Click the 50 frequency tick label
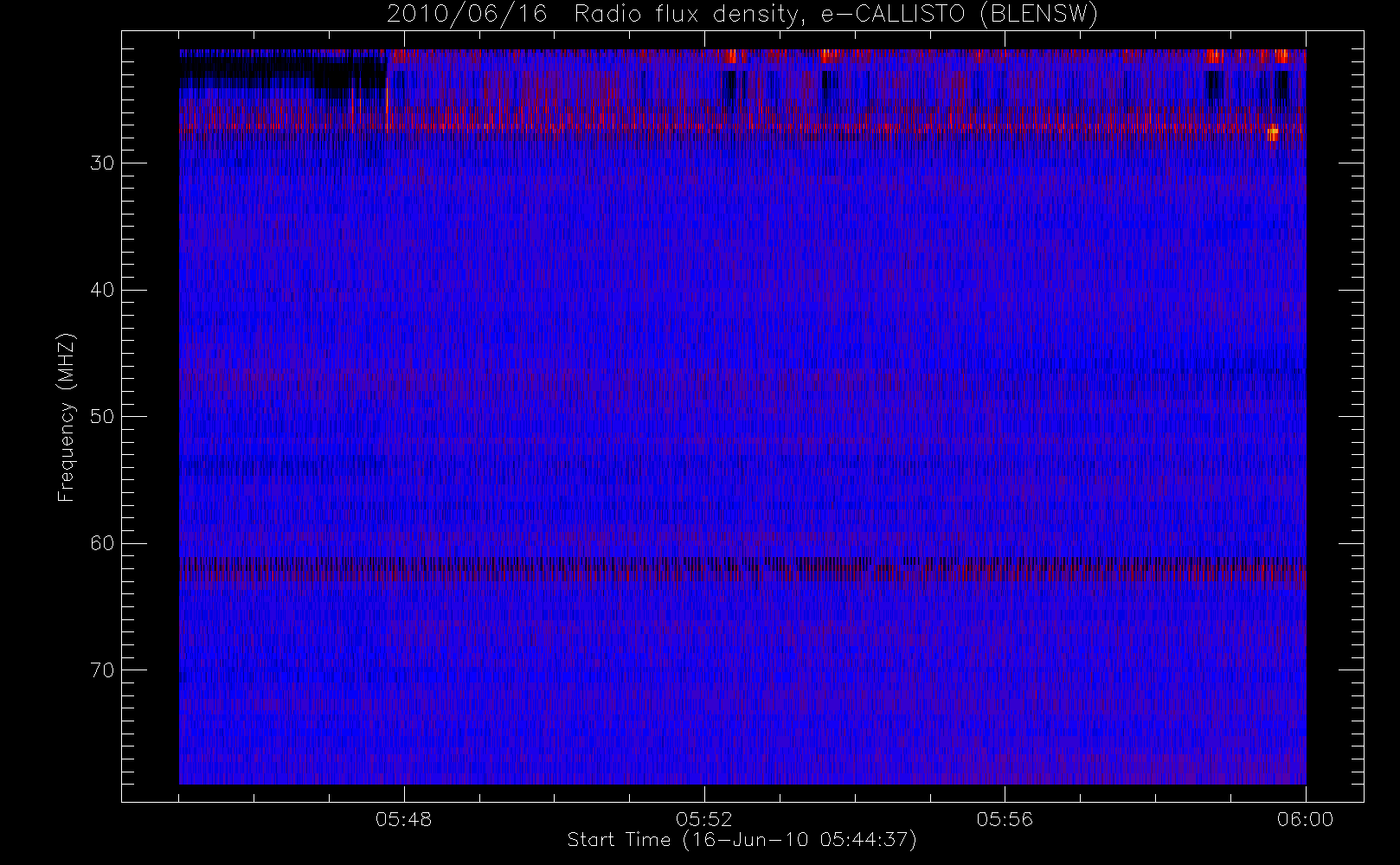Screen dimensions: 1400x865 pos(102,417)
